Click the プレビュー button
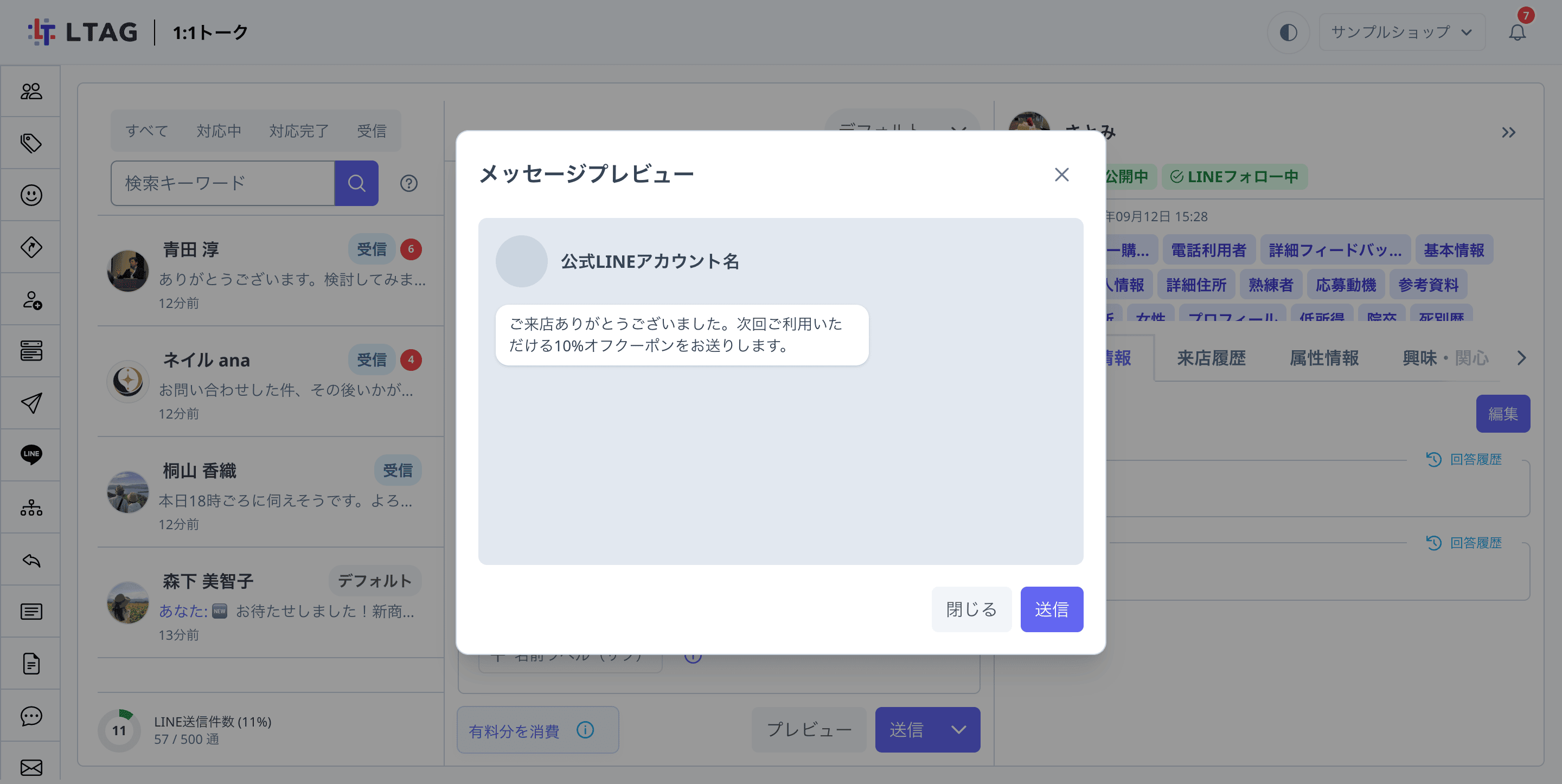 click(809, 729)
